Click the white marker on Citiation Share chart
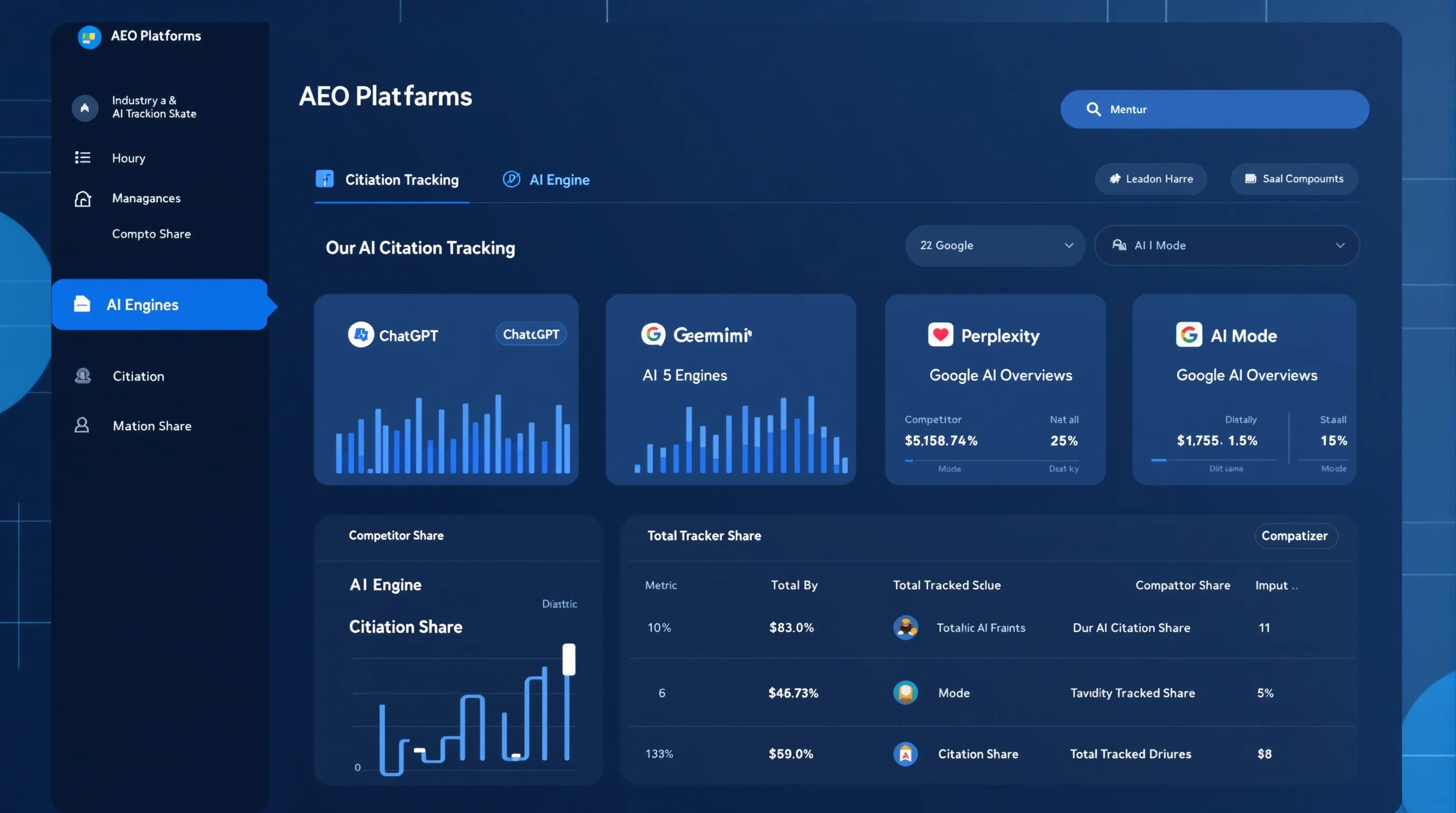The width and height of the screenshot is (1456, 813). click(569, 659)
